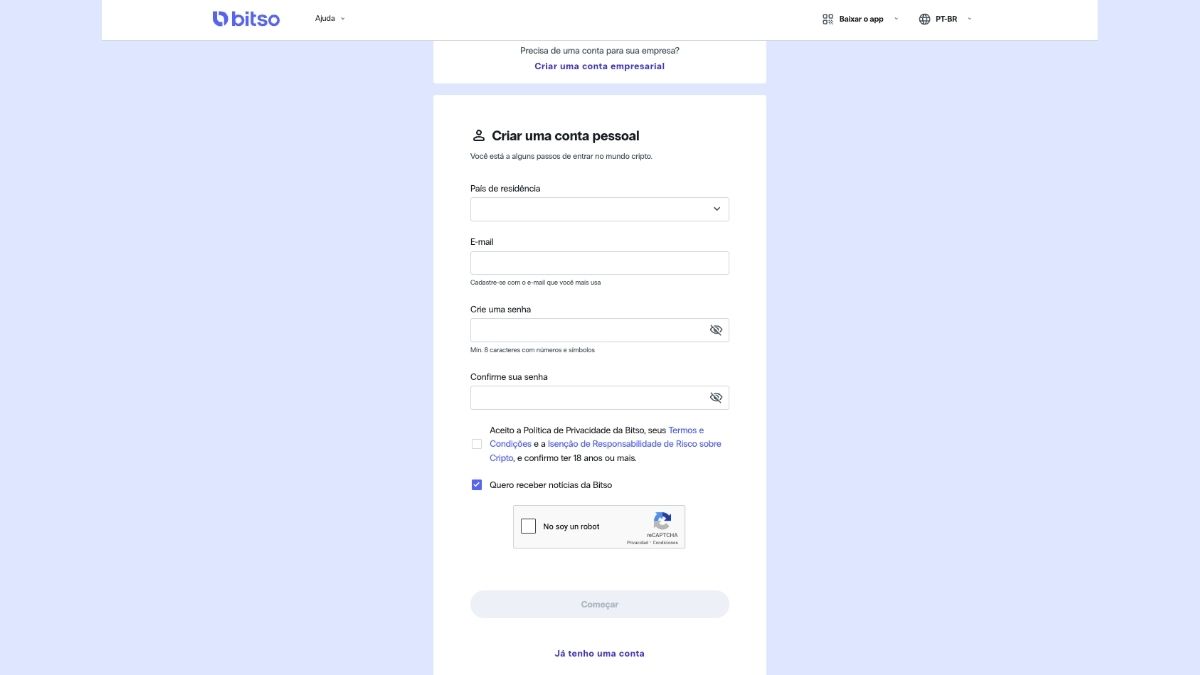Click the person icon beside Criar uma conta pessoal
Viewport: 1200px width, 675px height.
click(478, 136)
